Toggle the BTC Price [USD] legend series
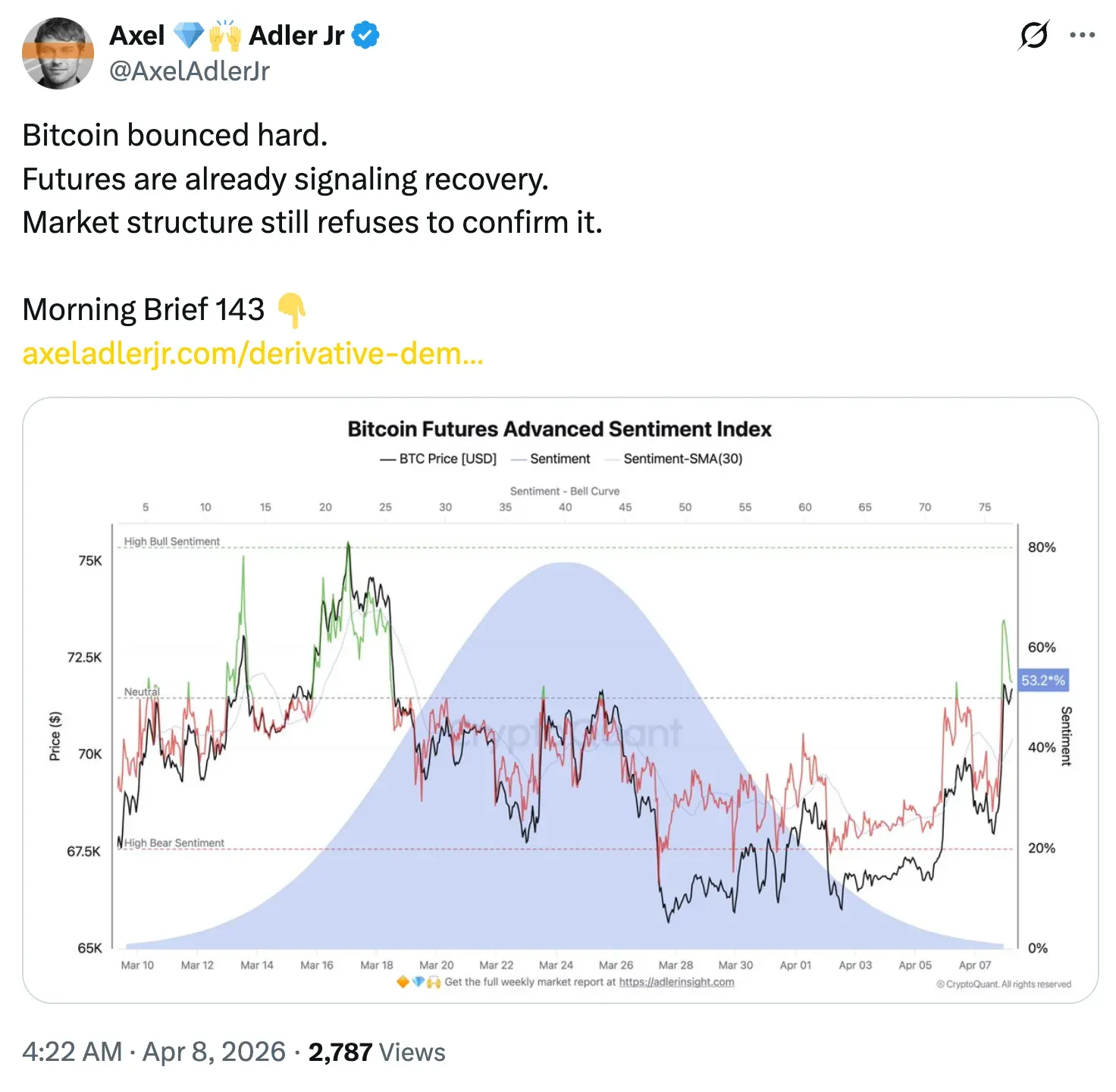 [438, 459]
